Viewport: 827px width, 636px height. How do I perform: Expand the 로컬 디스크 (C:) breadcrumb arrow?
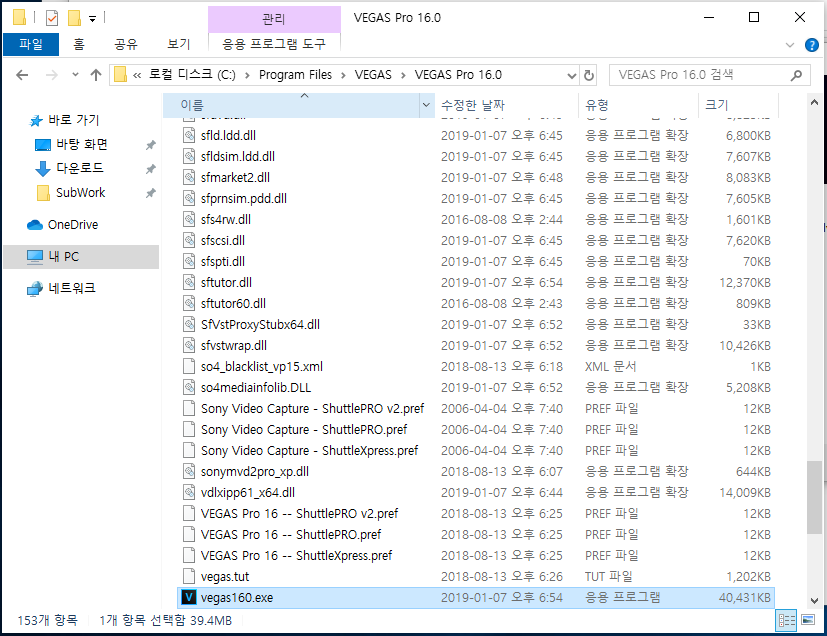pyautogui.click(x=247, y=75)
